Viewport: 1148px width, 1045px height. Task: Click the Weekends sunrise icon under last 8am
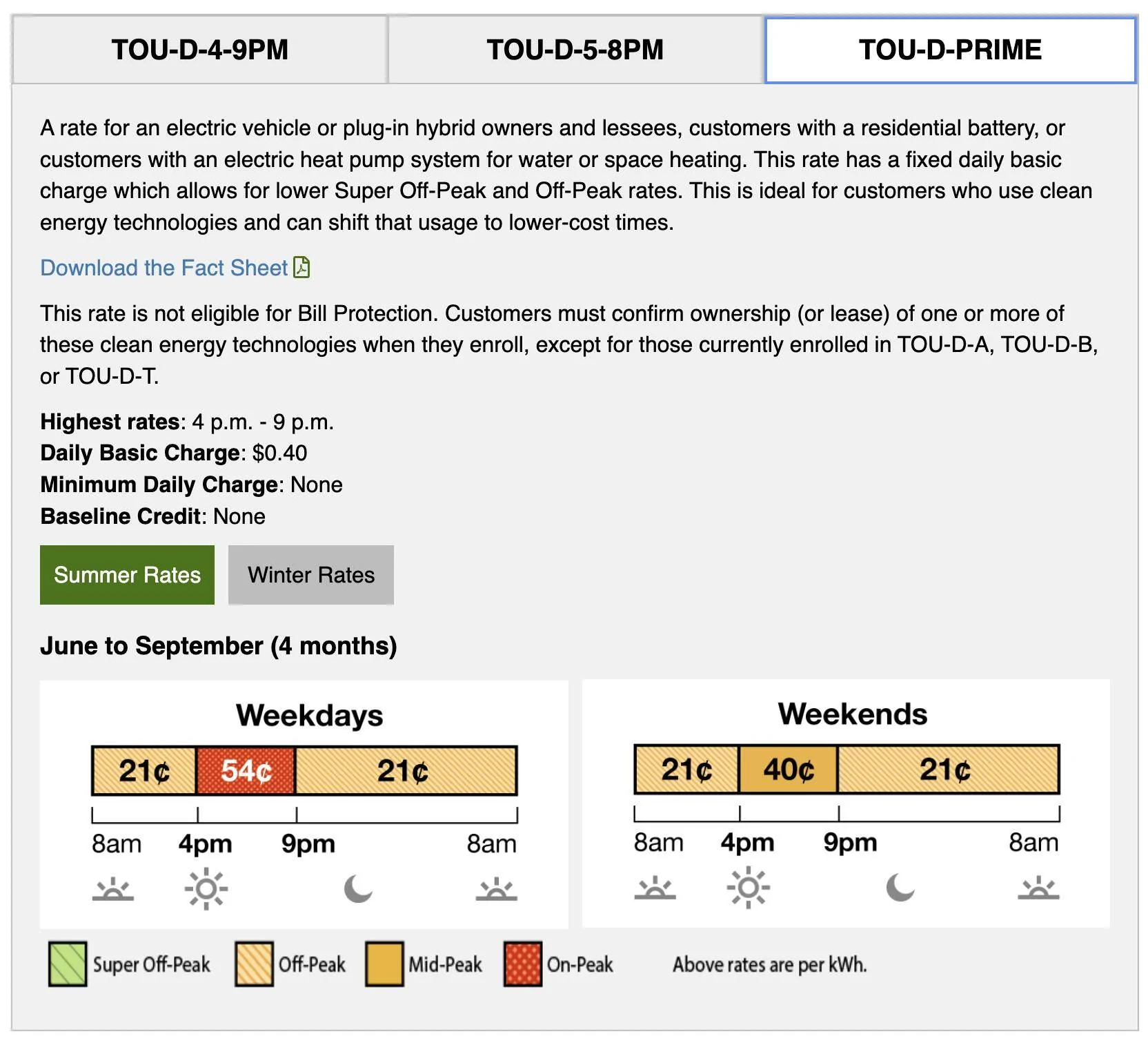coord(1038,888)
